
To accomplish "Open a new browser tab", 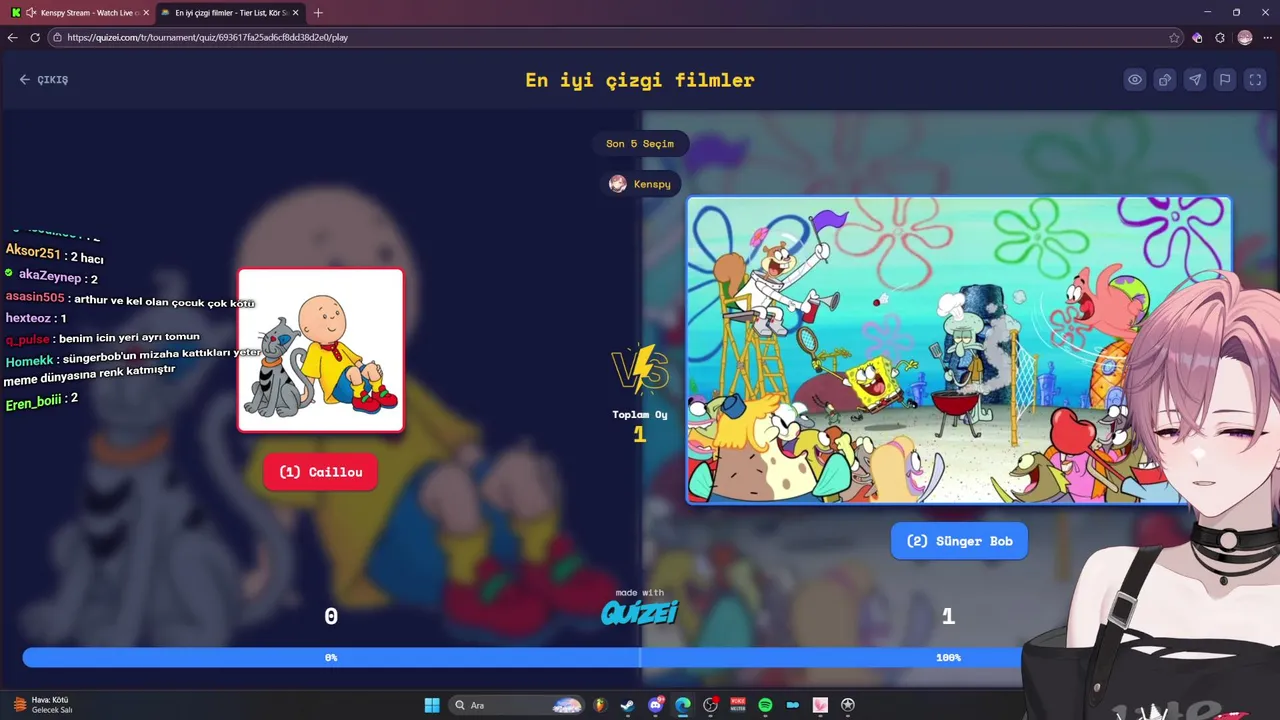I will [x=318, y=13].
